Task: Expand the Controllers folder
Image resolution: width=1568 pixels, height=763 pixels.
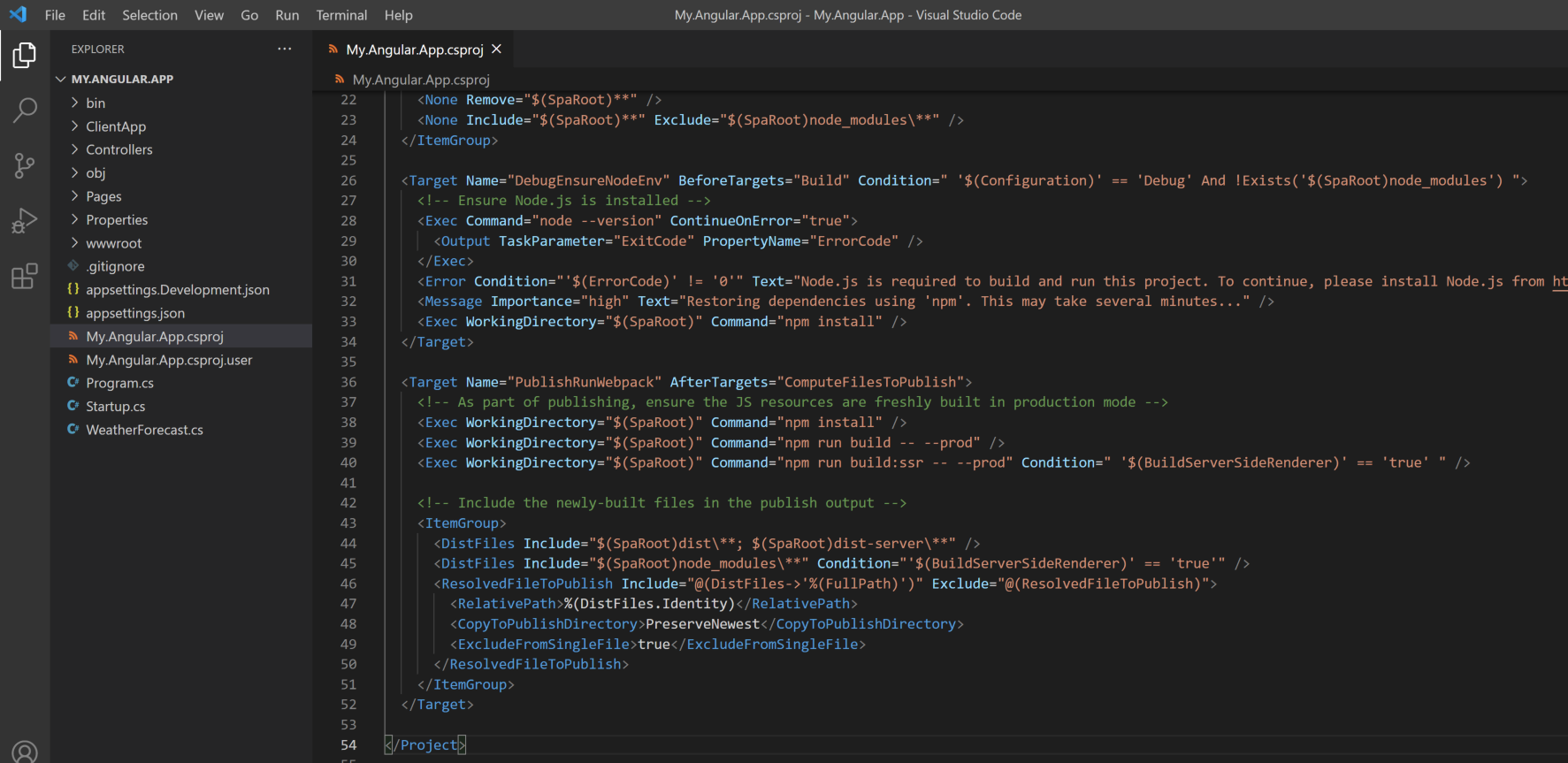Action: 119,149
